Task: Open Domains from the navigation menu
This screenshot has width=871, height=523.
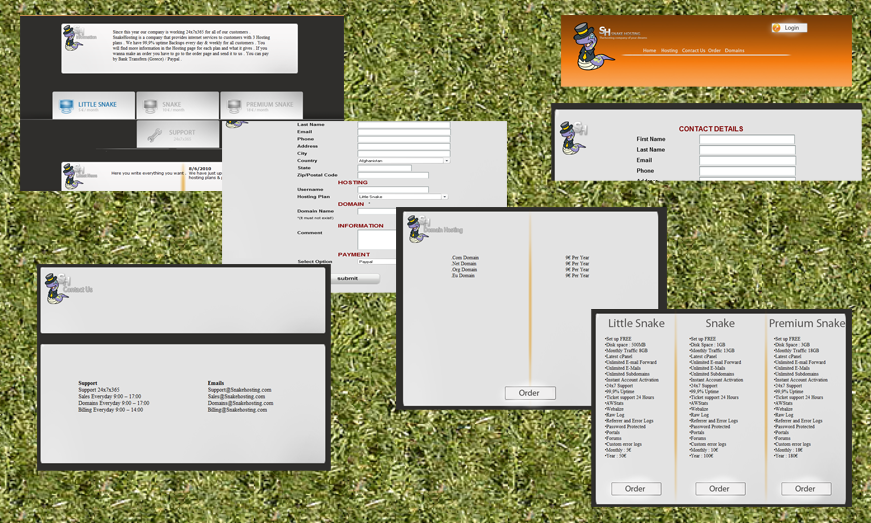Action: click(734, 51)
